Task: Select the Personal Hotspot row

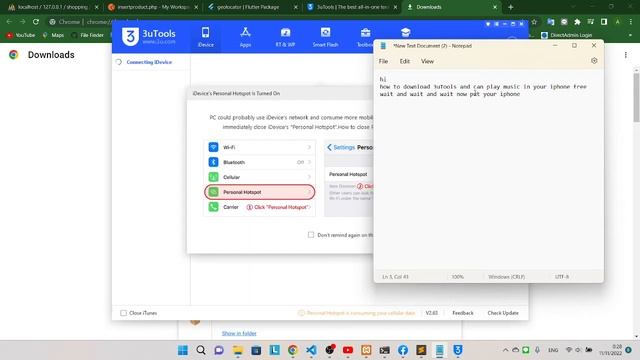Action: coord(260,192)
